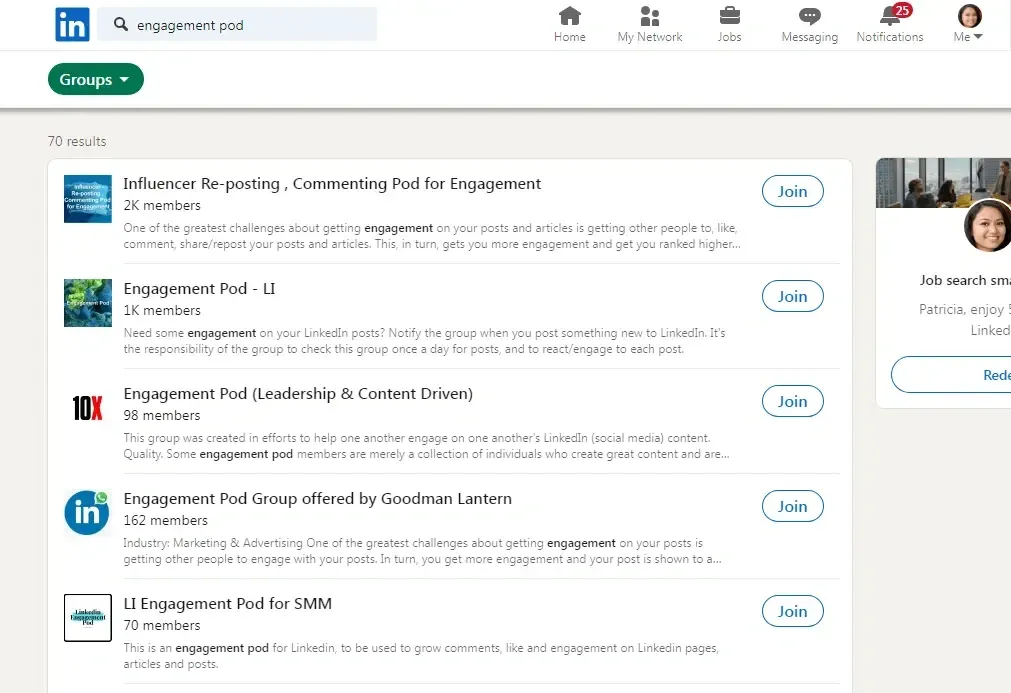Join the Goodman Lantern Engagement Pod group
The image size is (1011, 693).
click(x=792, y=507)
